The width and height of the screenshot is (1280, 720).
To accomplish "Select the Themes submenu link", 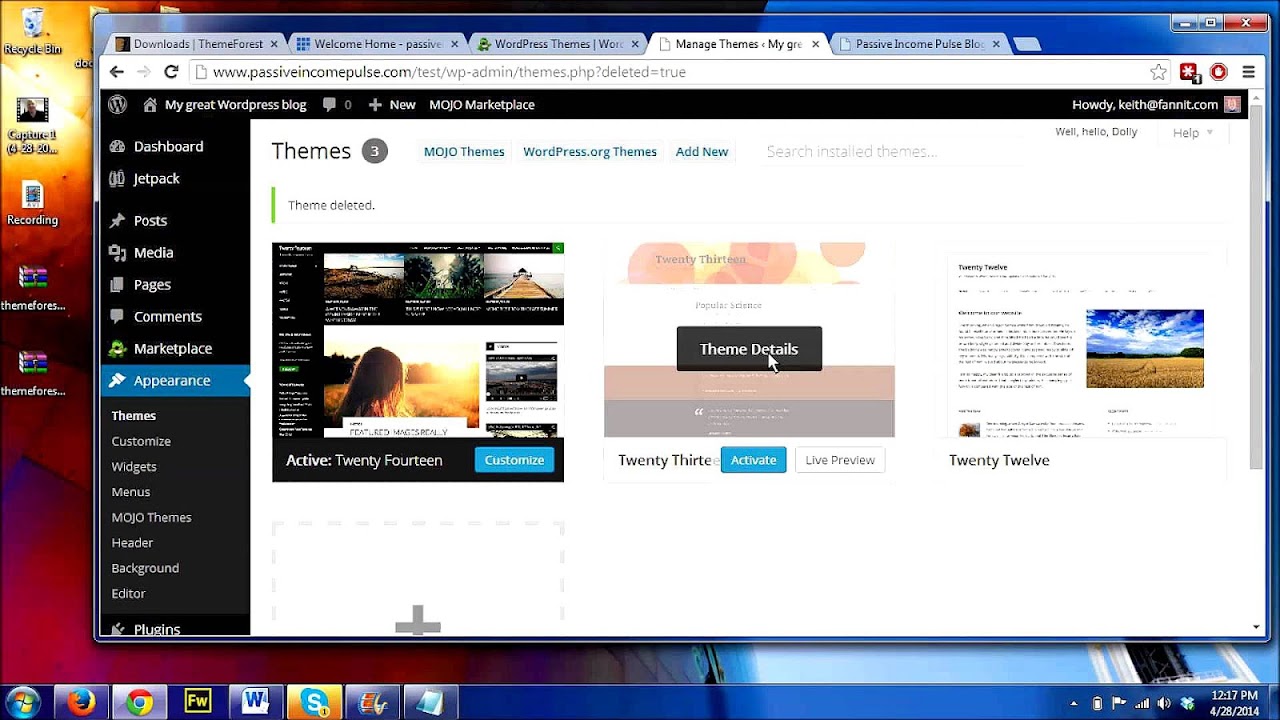I will coord(134,415).
